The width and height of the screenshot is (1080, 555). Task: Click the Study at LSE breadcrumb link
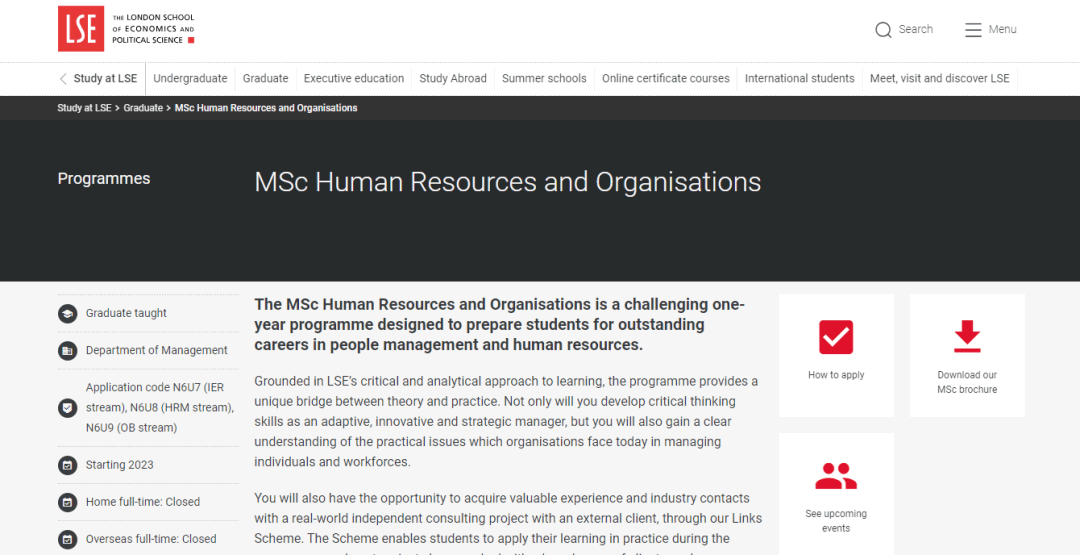[x=84, y=108]
